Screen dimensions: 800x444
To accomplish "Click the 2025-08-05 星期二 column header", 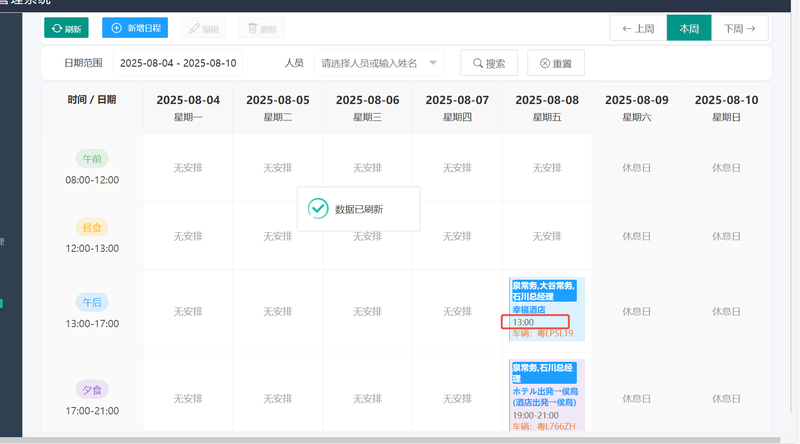I will [x=278, y=108].
